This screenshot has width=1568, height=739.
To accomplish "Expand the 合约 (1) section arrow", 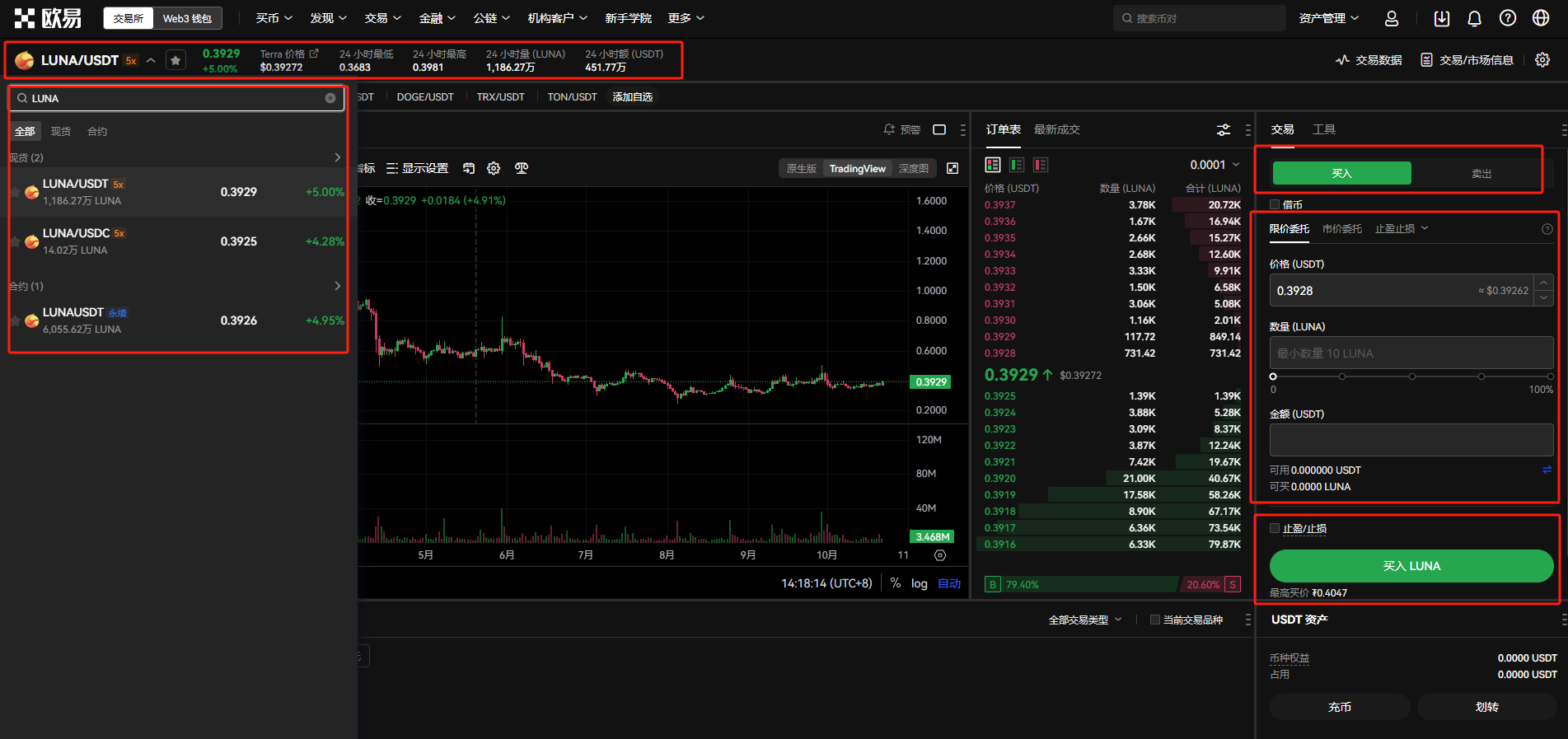I will (337, 286).
